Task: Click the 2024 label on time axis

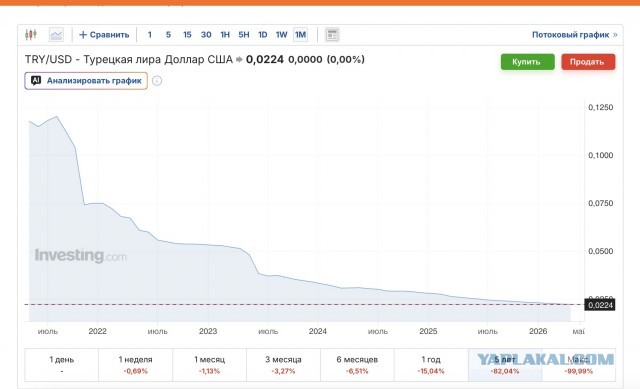Action: pyautogui.click(x=318, y=331)
